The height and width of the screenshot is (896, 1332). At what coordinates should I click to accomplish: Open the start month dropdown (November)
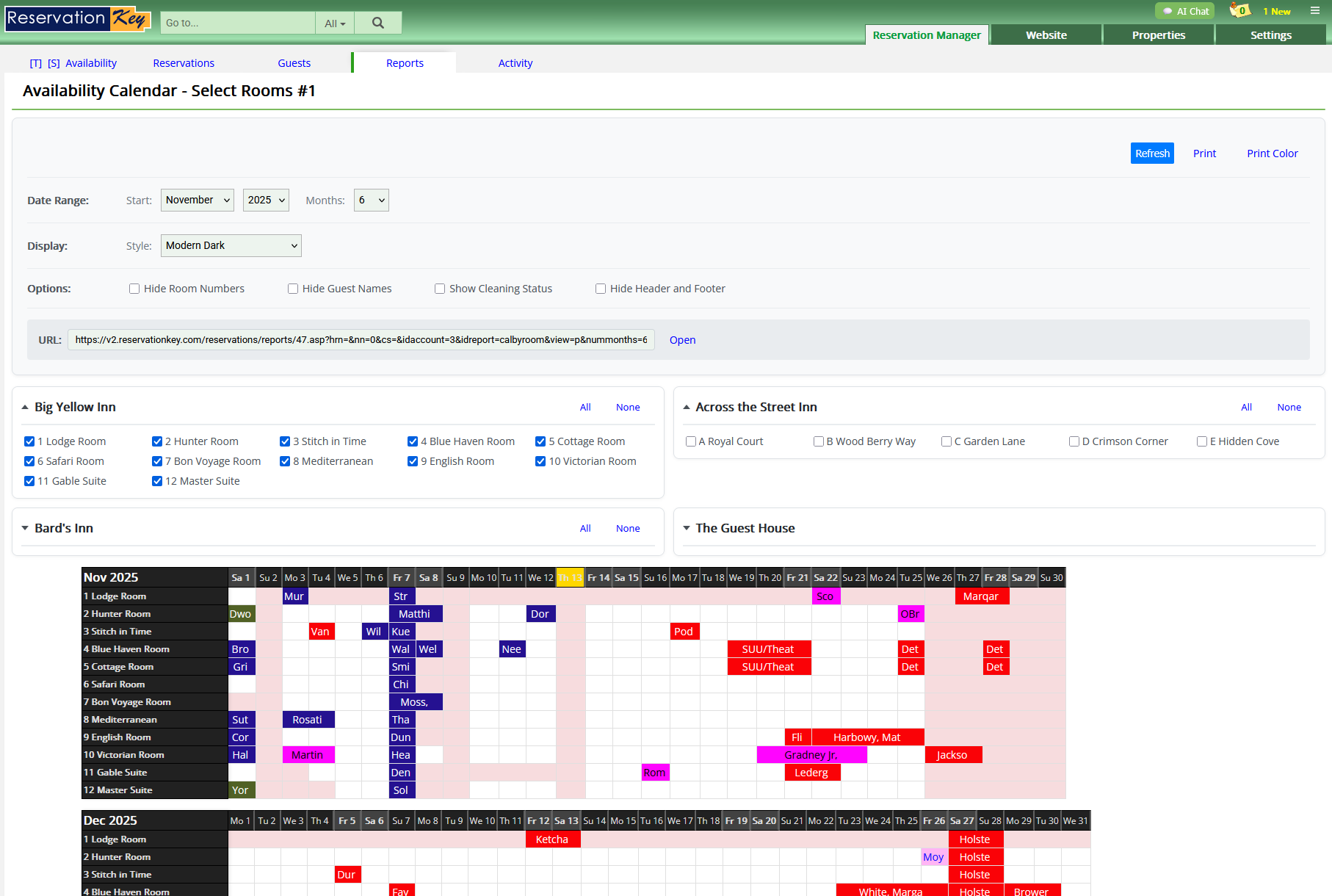click(197, 200)
